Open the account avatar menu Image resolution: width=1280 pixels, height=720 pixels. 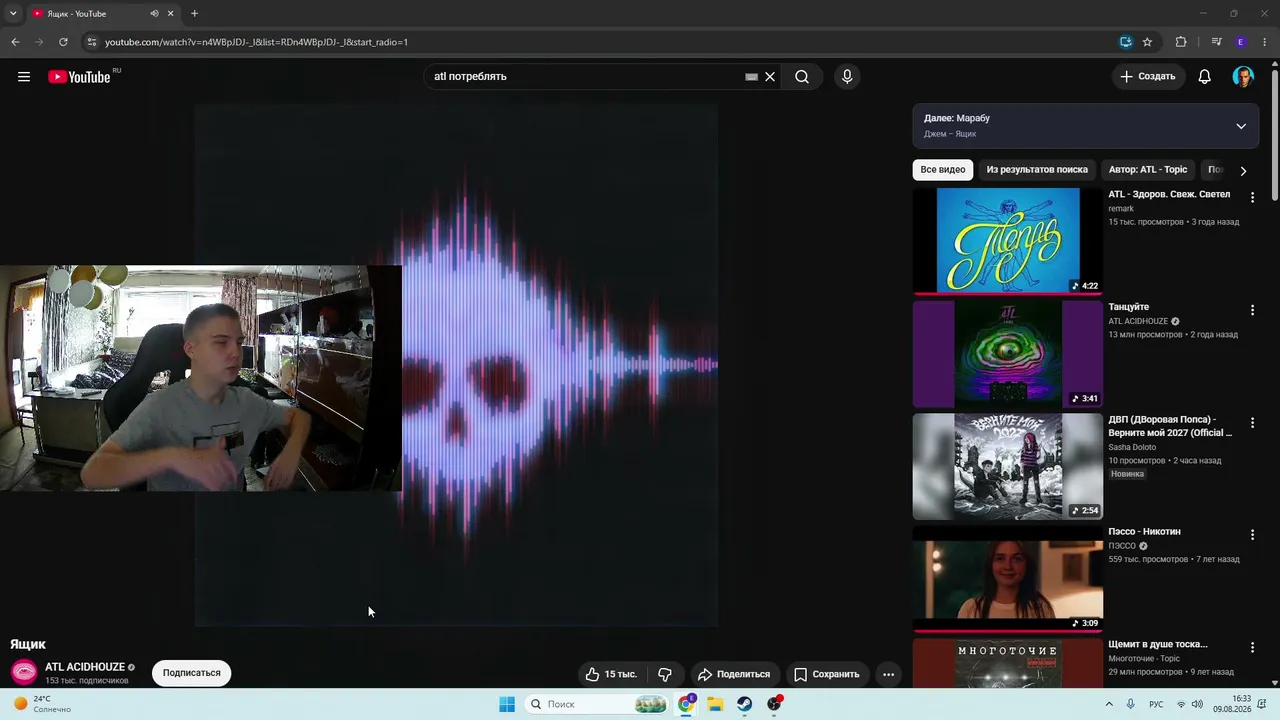1243,77
